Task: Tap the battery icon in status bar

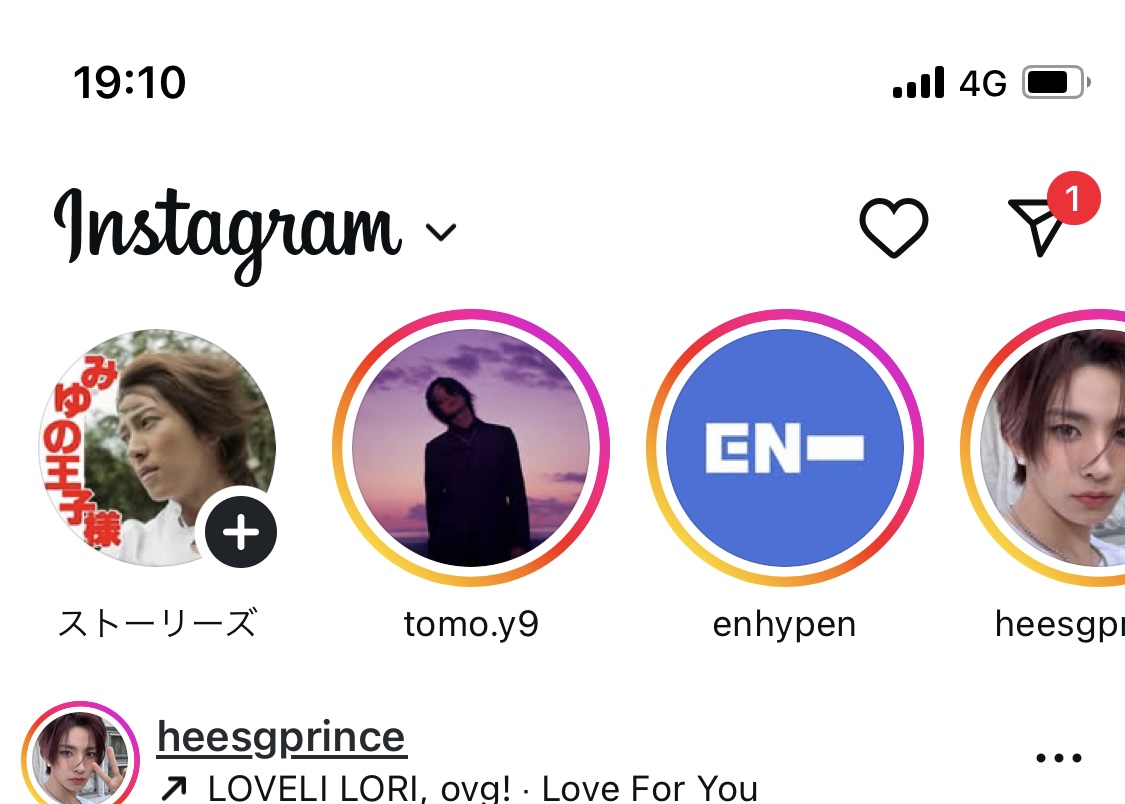Action: [x=1055, y=83]
